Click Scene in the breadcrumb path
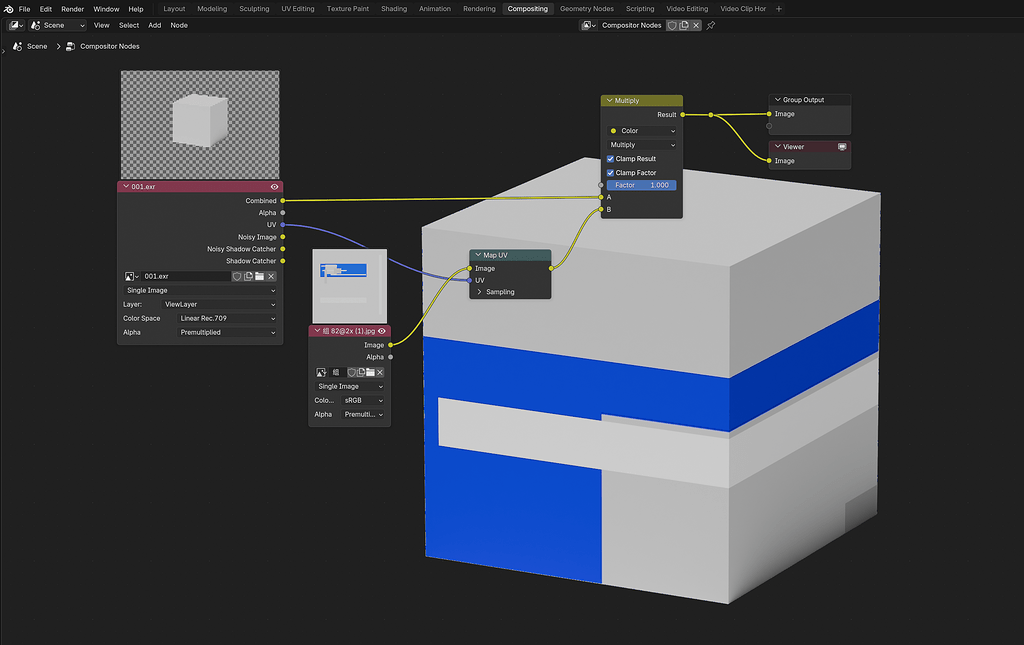This screenshot has height=645, width=1024. pyautogui.click(x=37, y=46)
